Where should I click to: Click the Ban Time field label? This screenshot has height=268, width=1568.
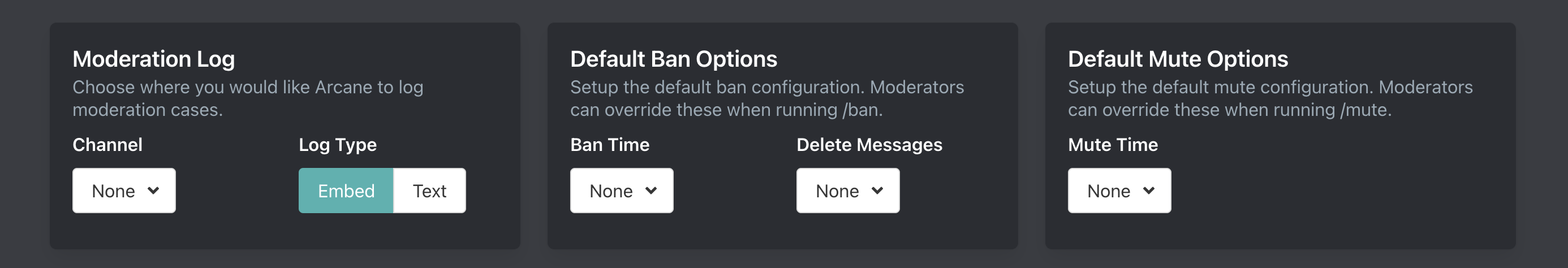pos(609,144)
